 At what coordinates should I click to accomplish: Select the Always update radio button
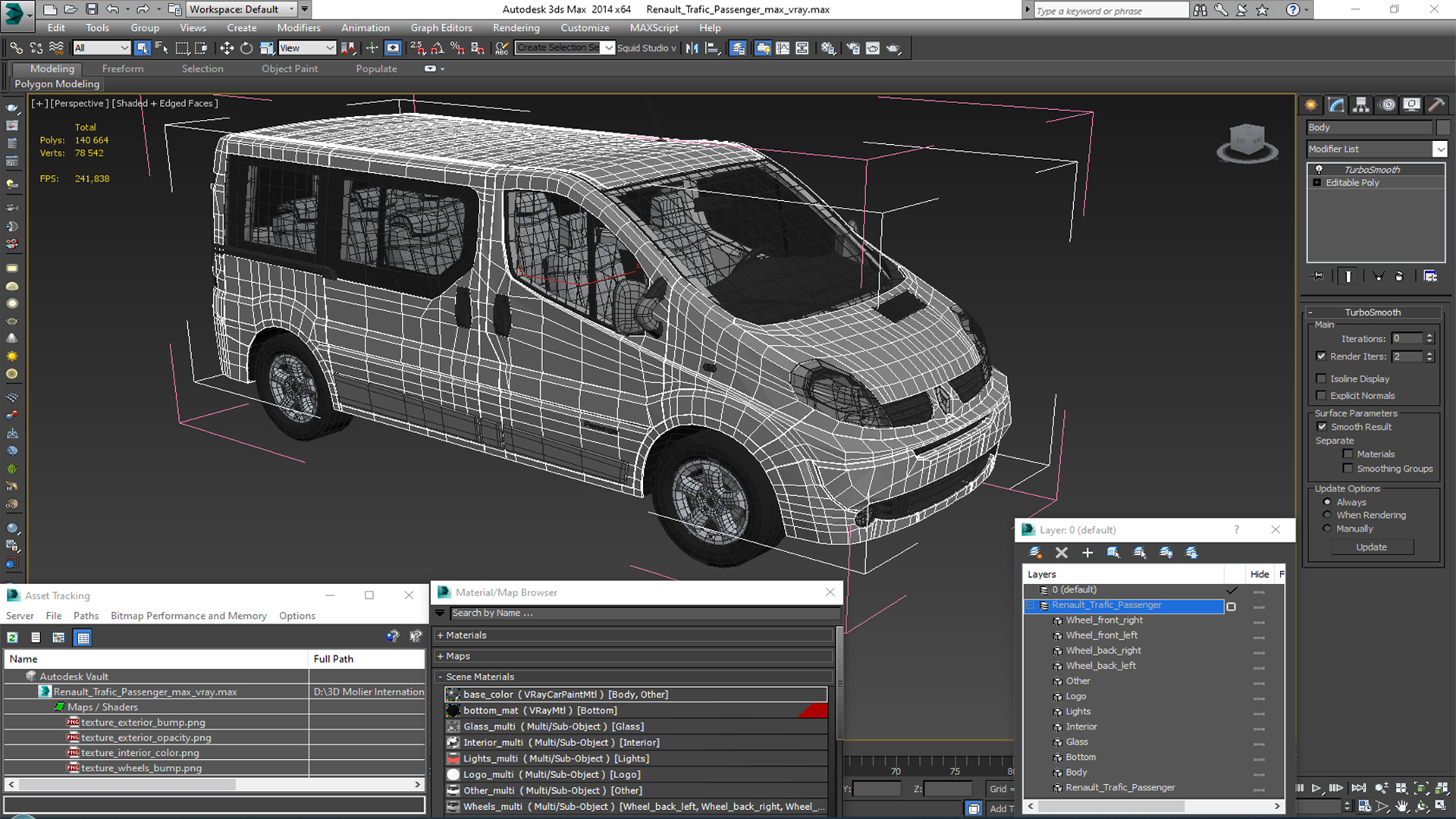pyautogui.click(x=1327, y=502)
